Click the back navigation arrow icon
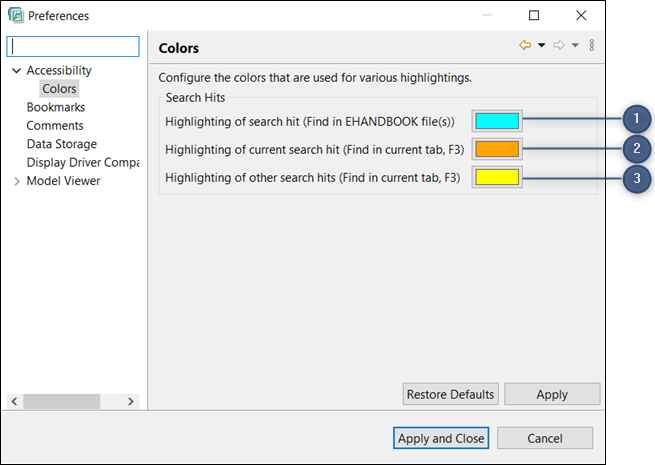 point(525,46)
